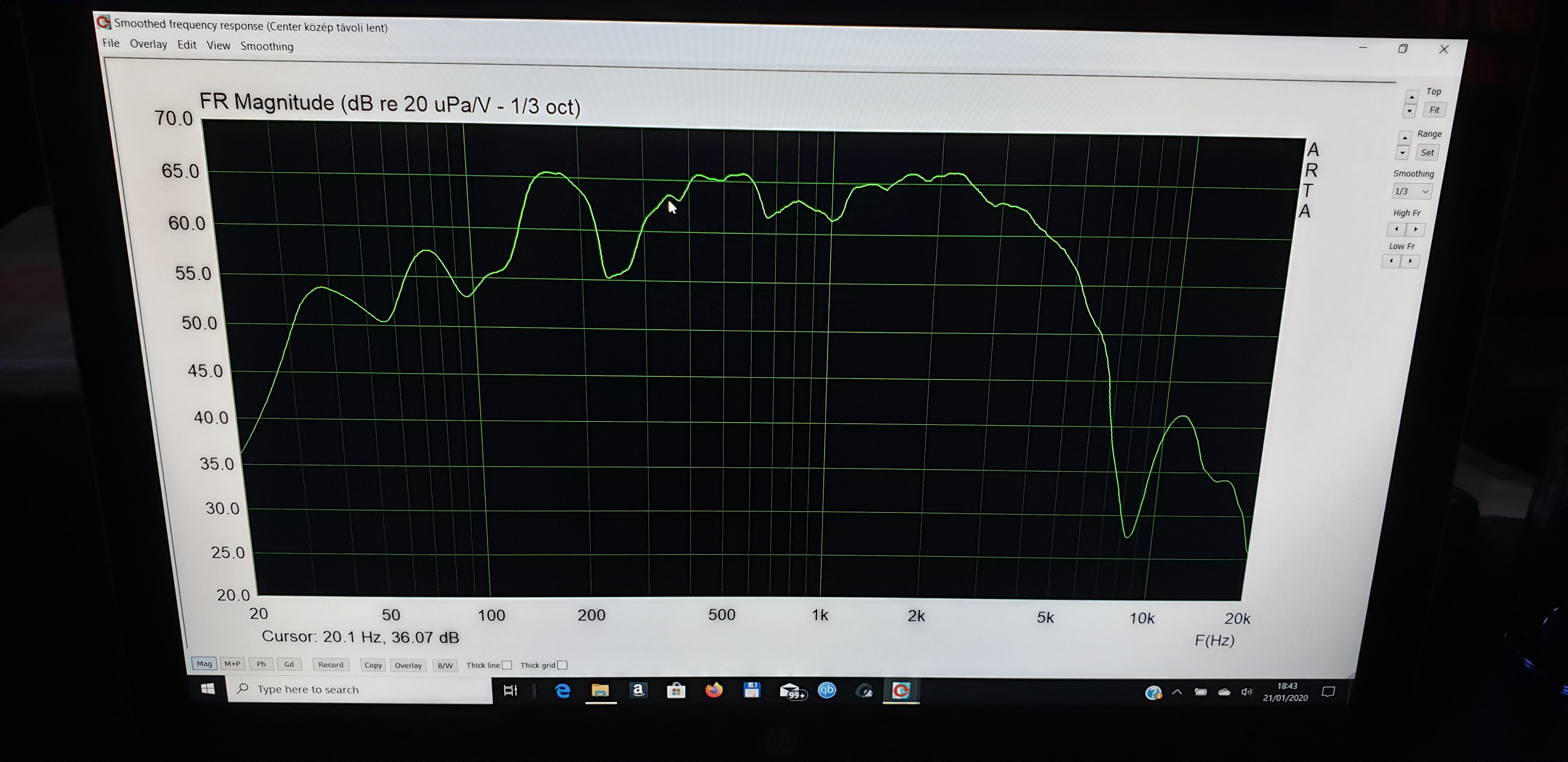1568x762 pixels.
Task: Click the Fit button
Action: [1434, 110]
